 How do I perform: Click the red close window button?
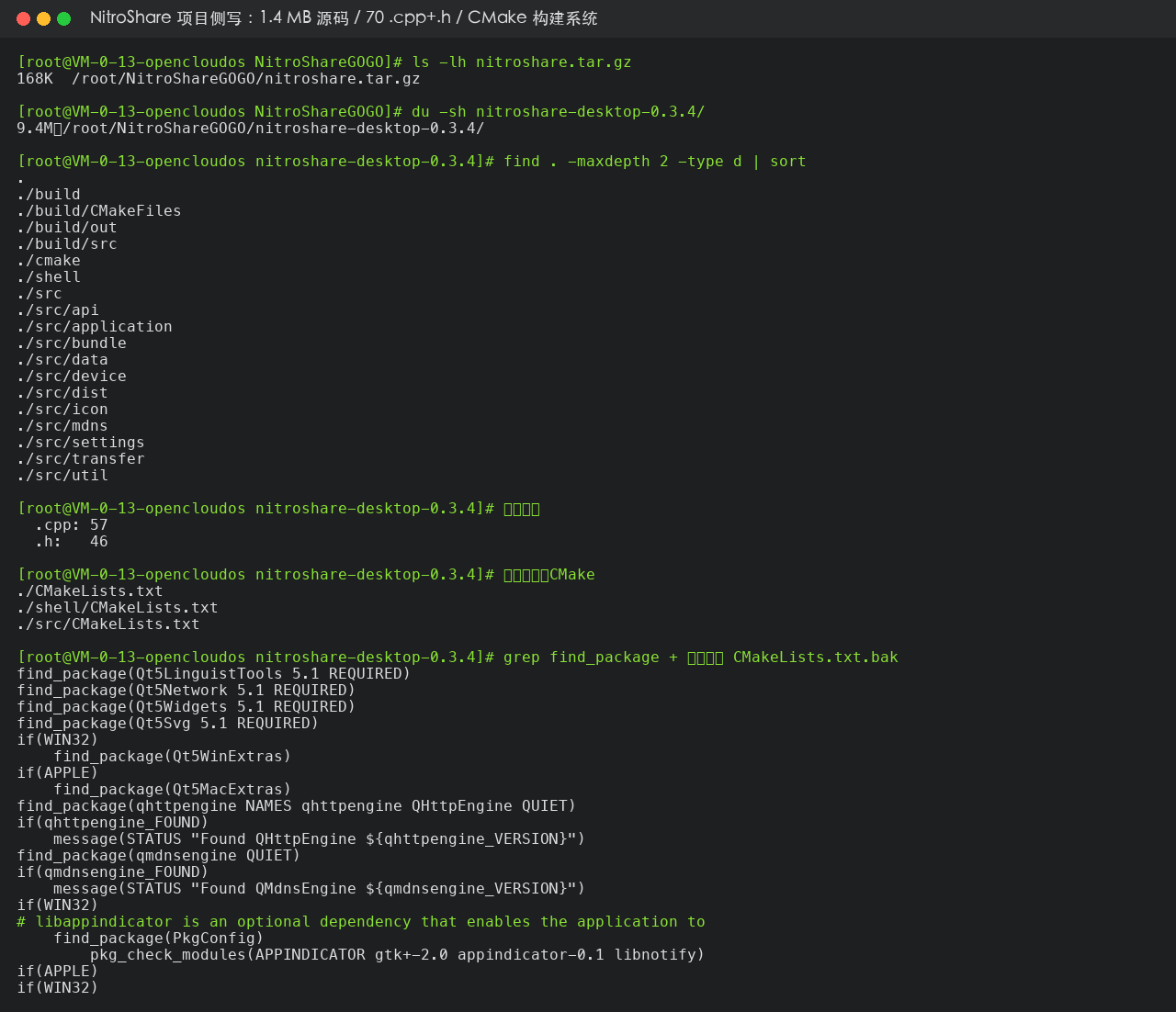click(24, 18)
